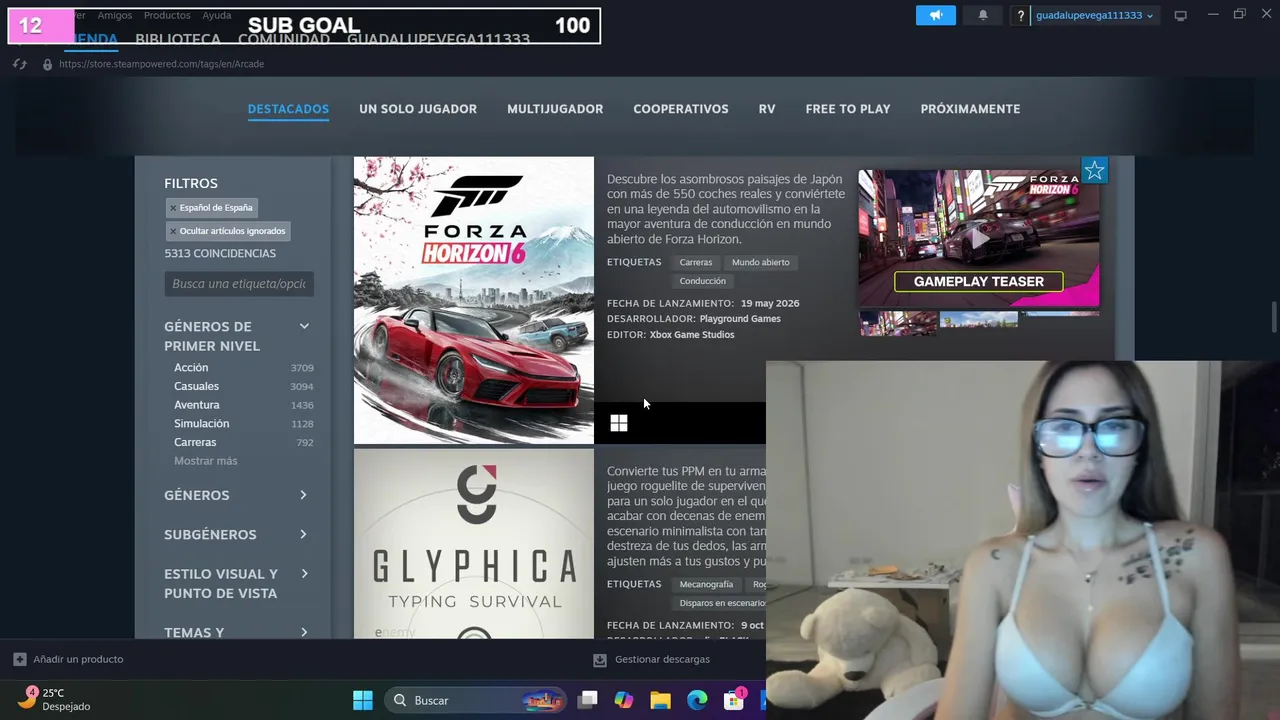Click the Carreras tag on Forza Horizon 6
This screenshot has width=1280, height=720.
click(x=695, y=262)
